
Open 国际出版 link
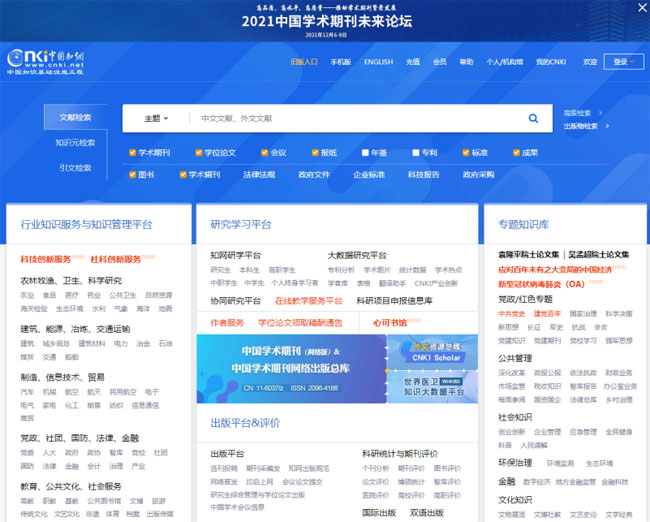click(x=379, y=513)
